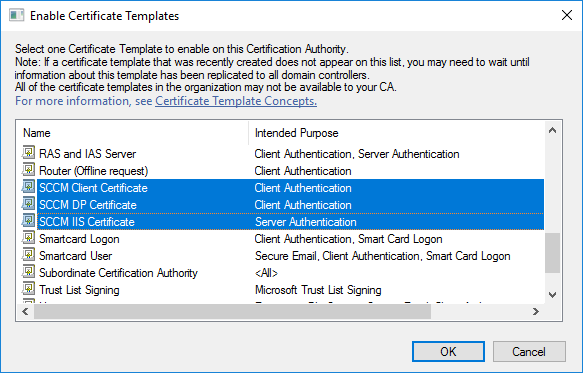Select the Smartcard Logon template icon
The height and width of the screenshot is (373, 583).
coord(28,238)
